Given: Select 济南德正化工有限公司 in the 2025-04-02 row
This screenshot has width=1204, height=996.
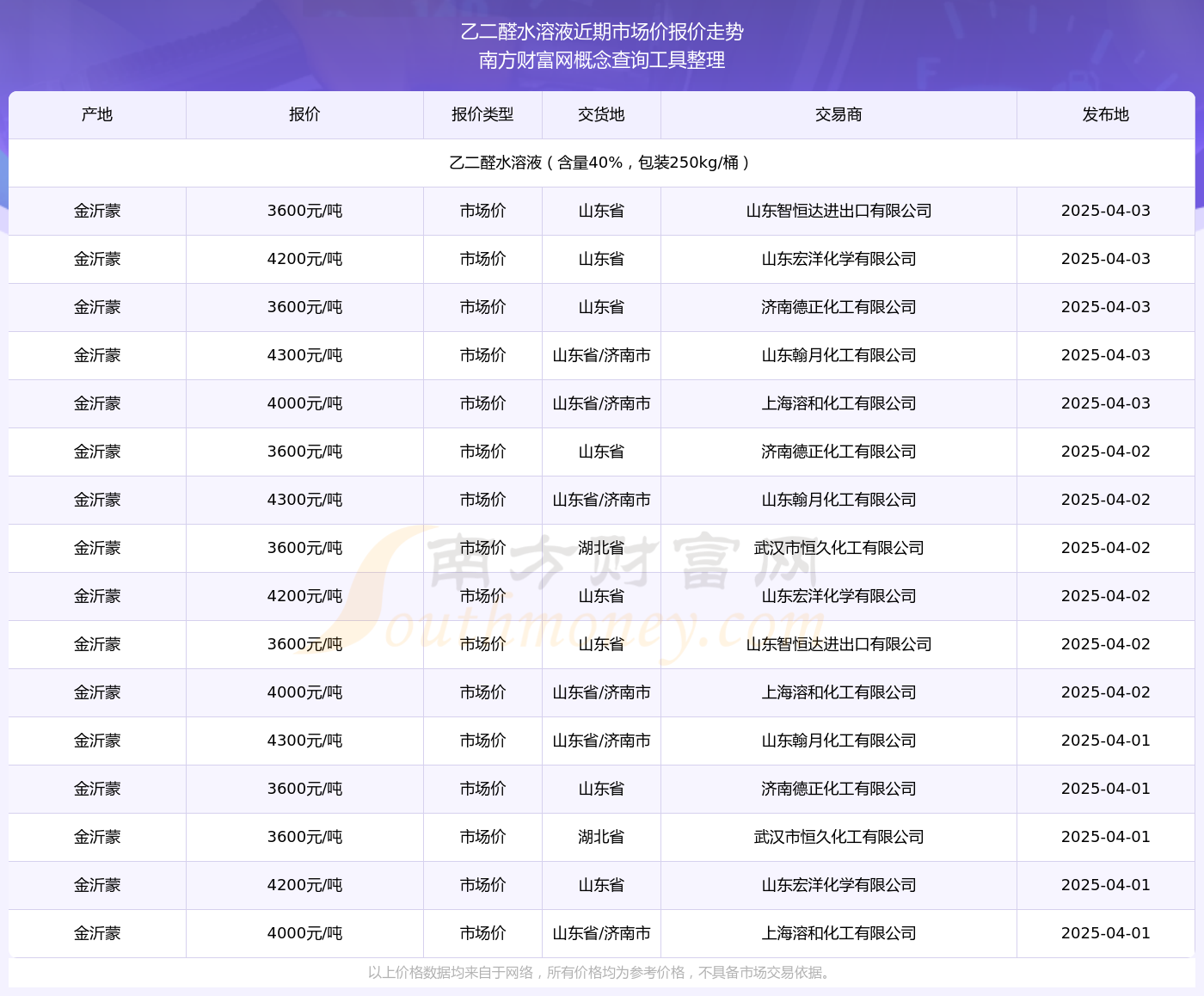Looking at the screenshot, I should [x=838, y=452].
